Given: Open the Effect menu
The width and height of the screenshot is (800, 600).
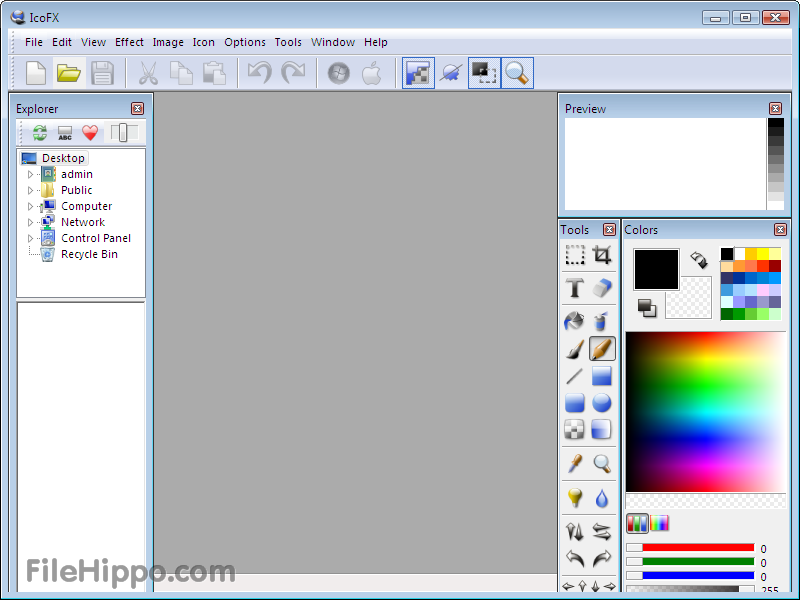Looking at the screenshot, I should 129,42.
